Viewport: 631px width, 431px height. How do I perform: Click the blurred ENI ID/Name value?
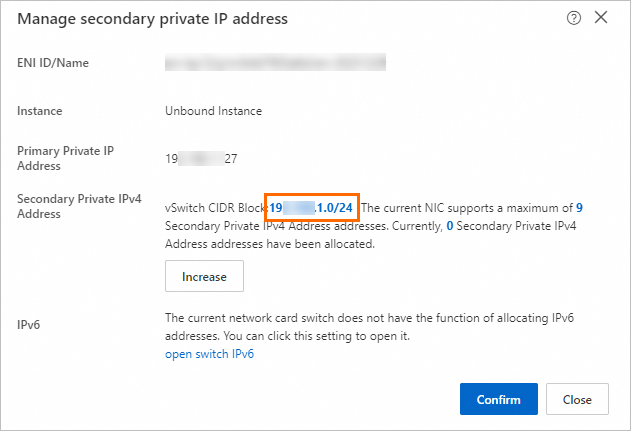[x=275, y=62]
